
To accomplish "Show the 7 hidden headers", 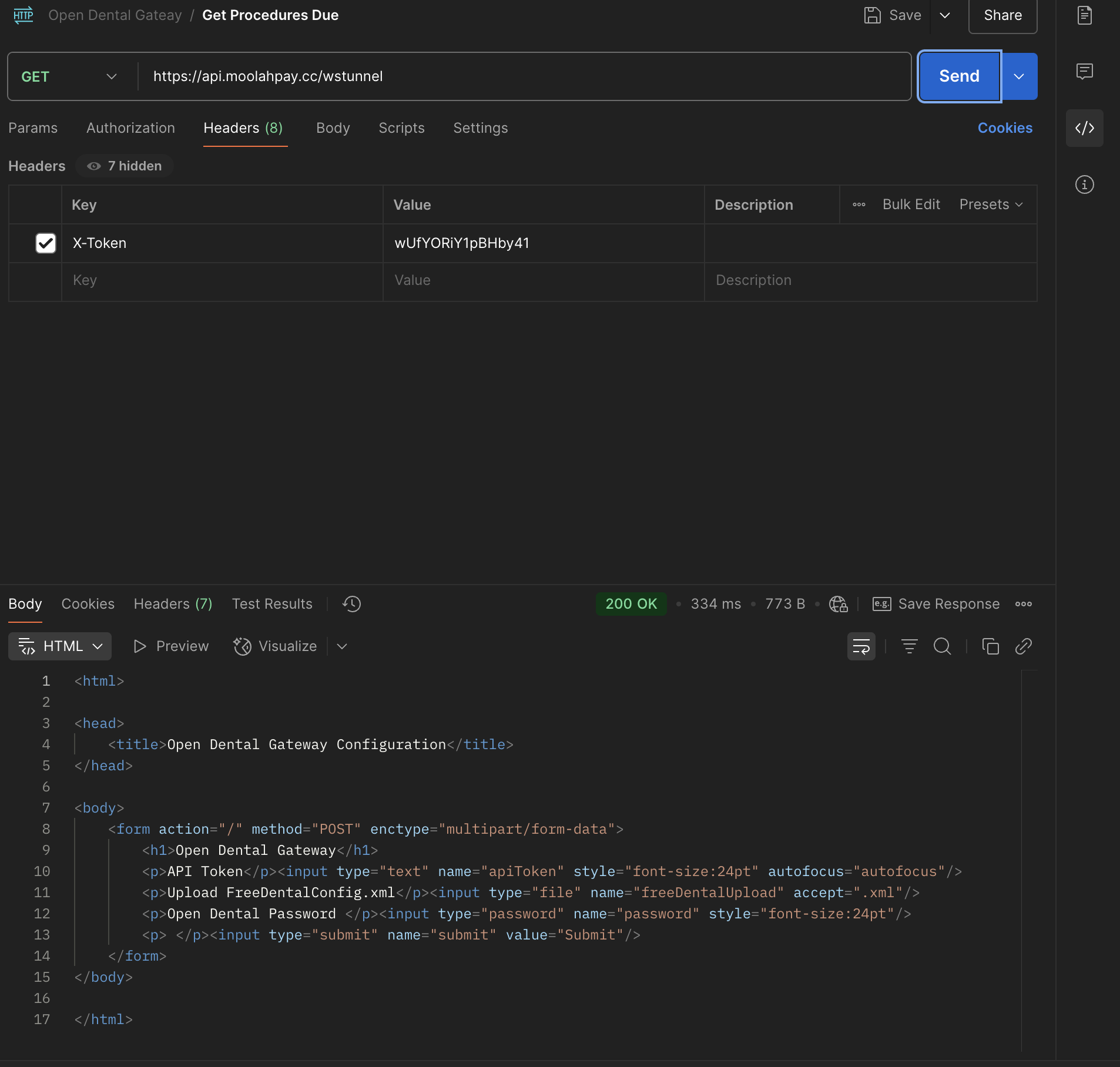I will [124, 166].
